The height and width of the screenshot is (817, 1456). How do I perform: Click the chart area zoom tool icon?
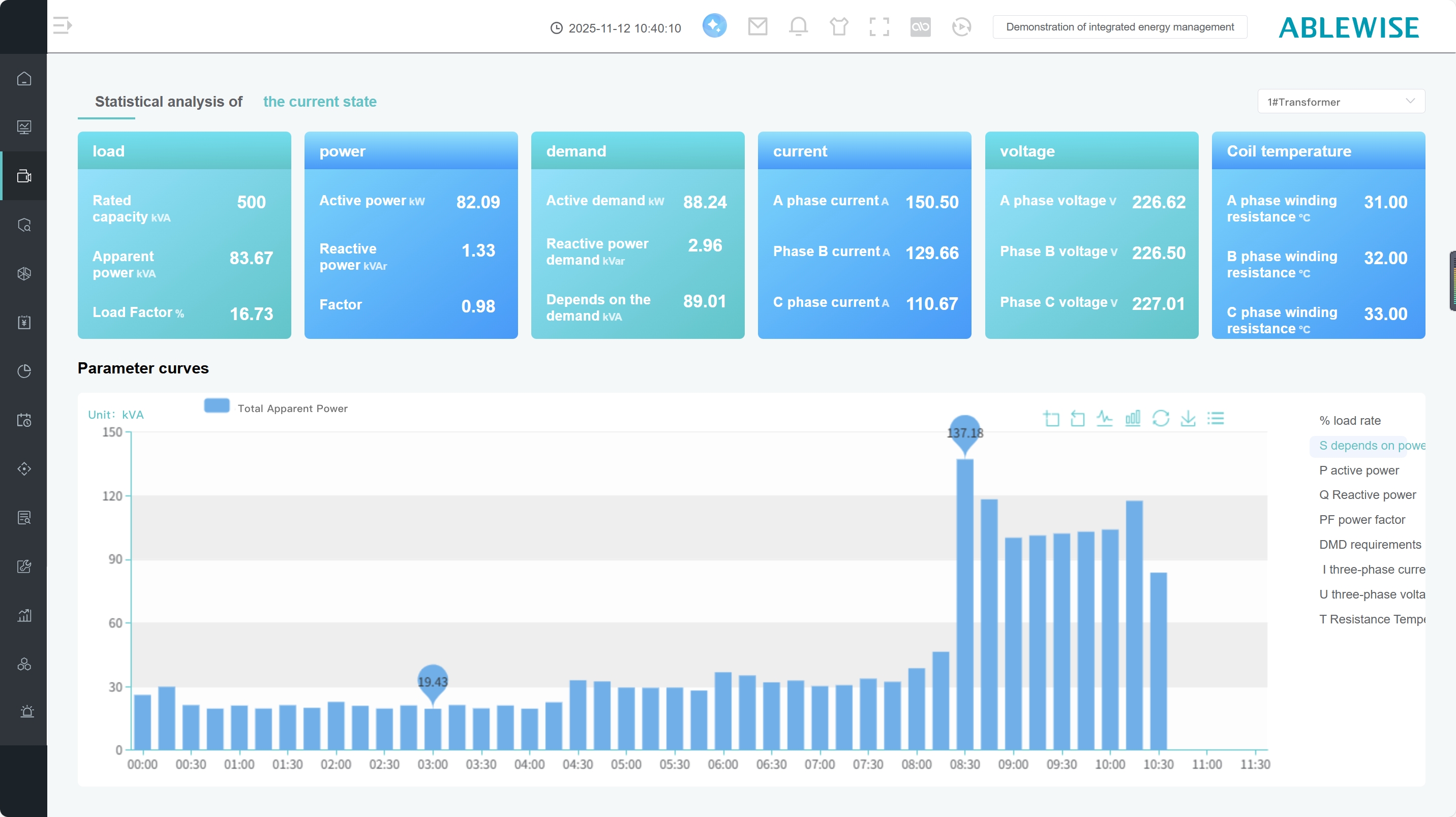[x=1051, y=419]
